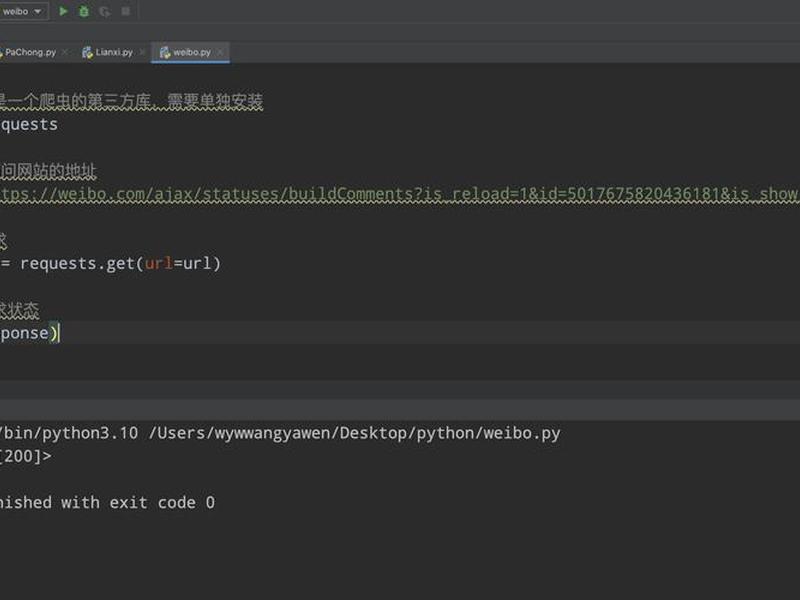Click the [200]> response output line
This screenshot has width=800, height=600.
pyautogui.click(x=26, y=456)
